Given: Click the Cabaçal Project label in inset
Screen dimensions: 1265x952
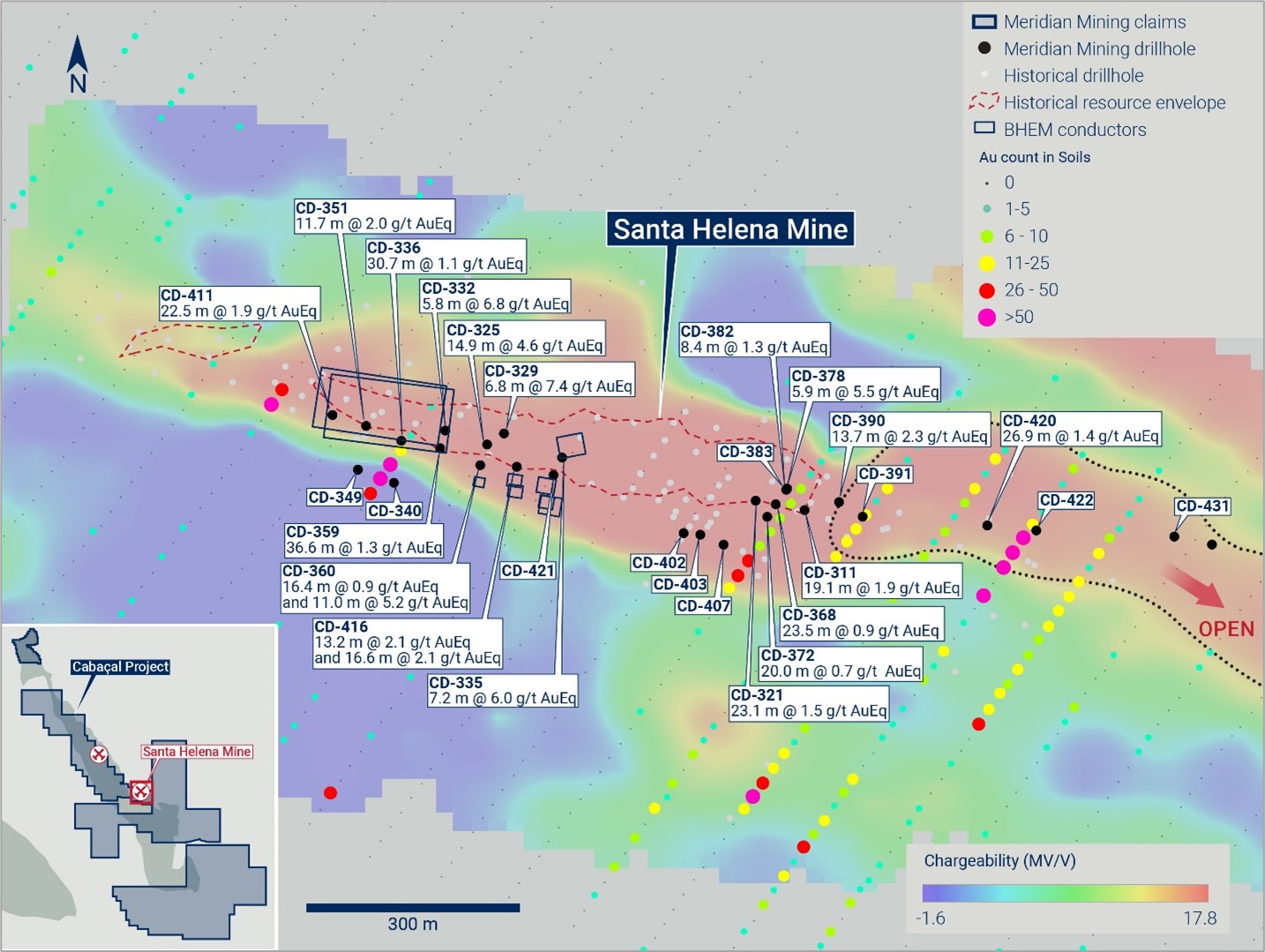Looking at the screenshot, I should [121, 667].
